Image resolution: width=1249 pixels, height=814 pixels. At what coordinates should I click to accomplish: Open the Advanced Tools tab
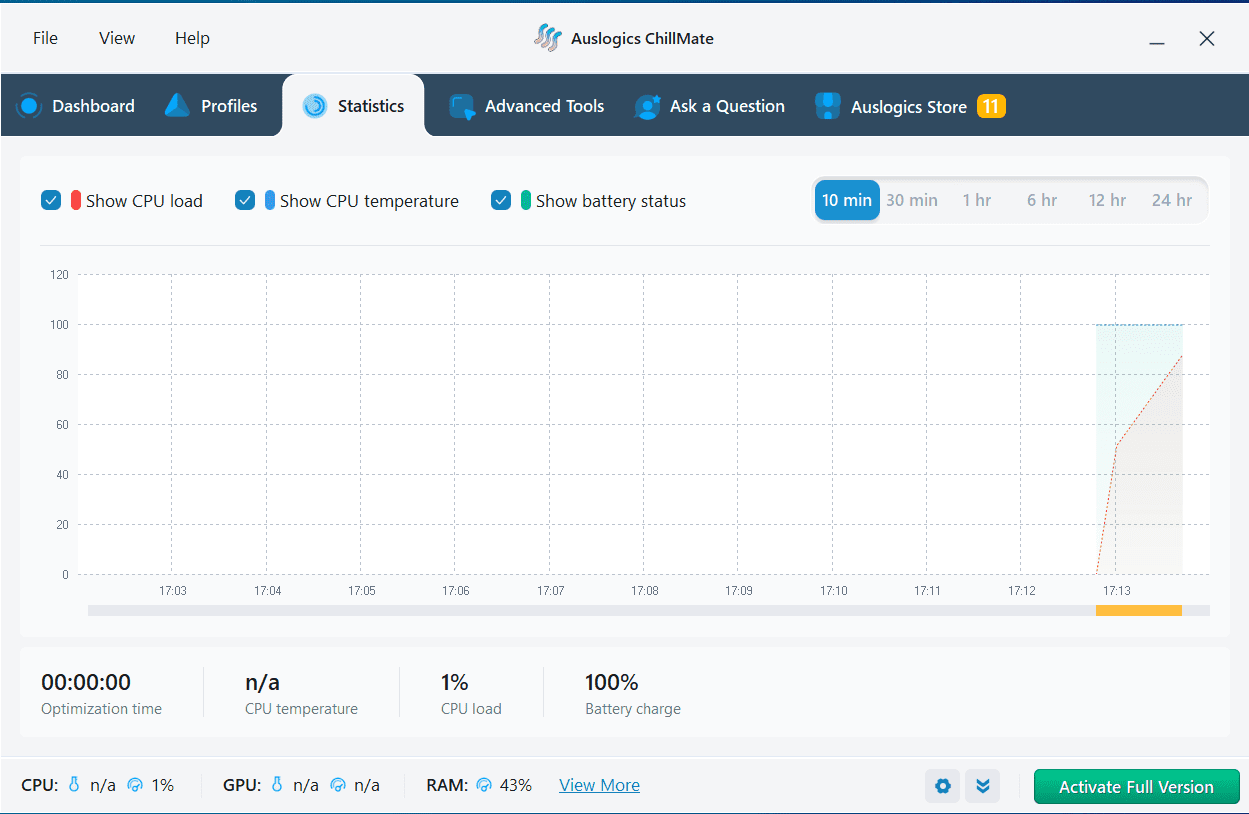pyautogui.click(x=527, y=106)
